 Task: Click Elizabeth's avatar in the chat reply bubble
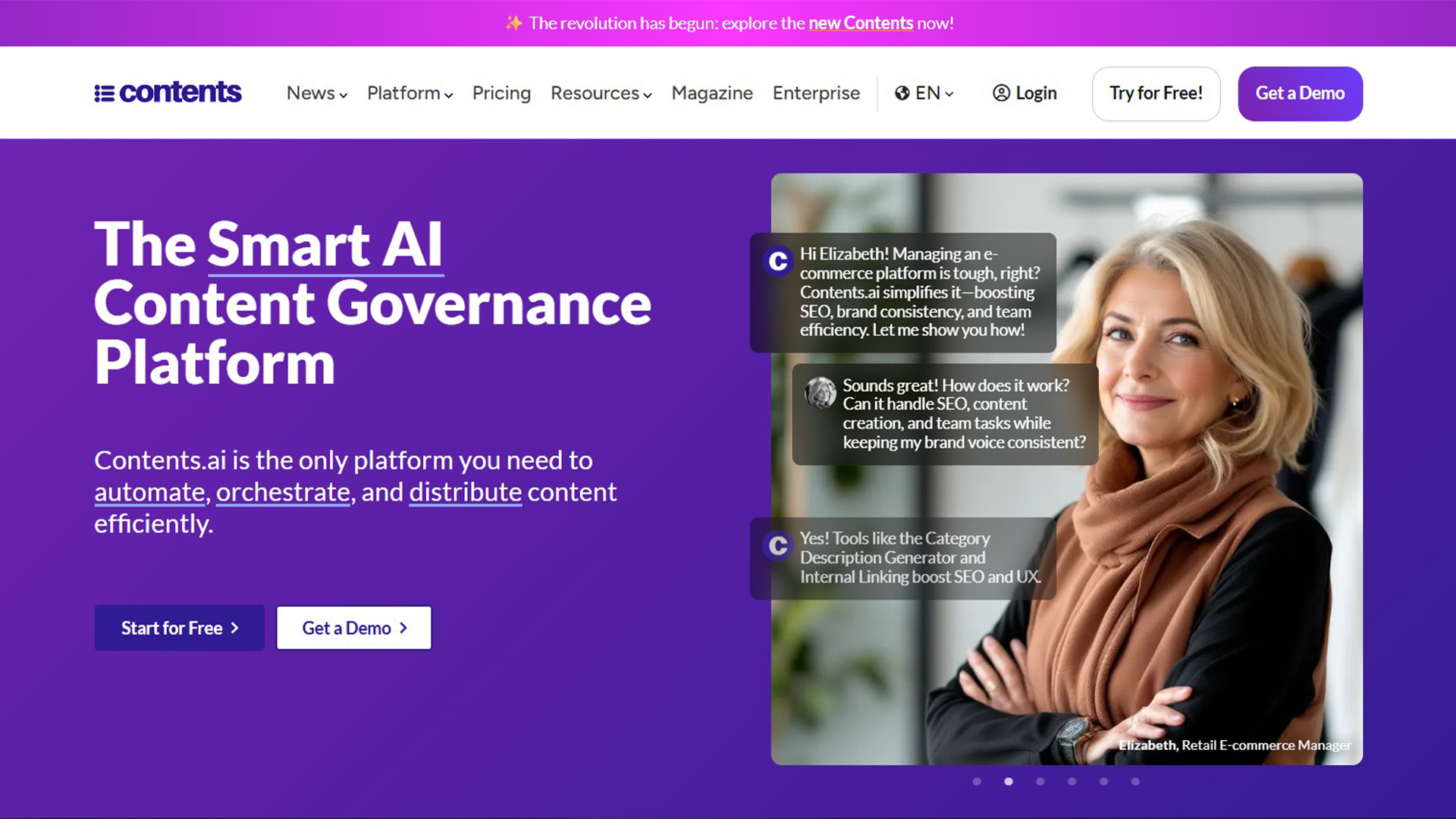821,393
